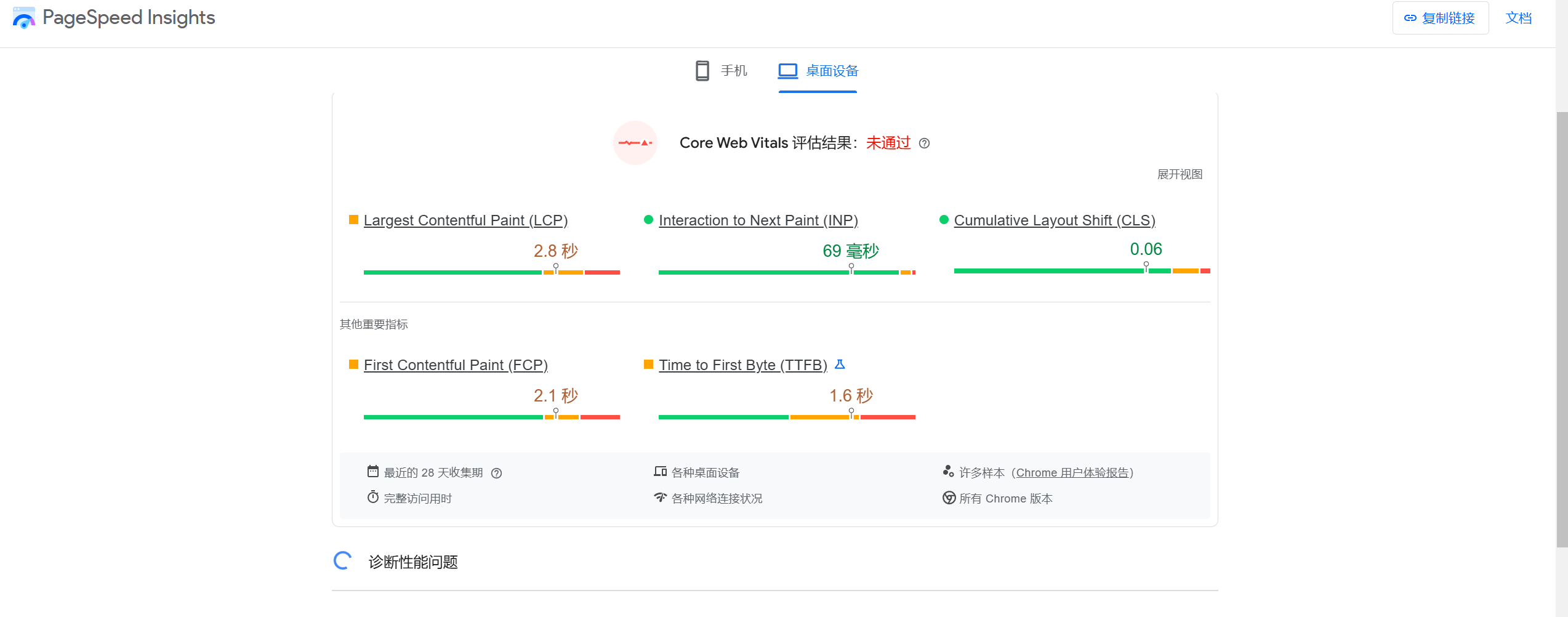Click the samples icon before 许多样本
Viewport: 1568px width, 617px height.
click(948, 471)
